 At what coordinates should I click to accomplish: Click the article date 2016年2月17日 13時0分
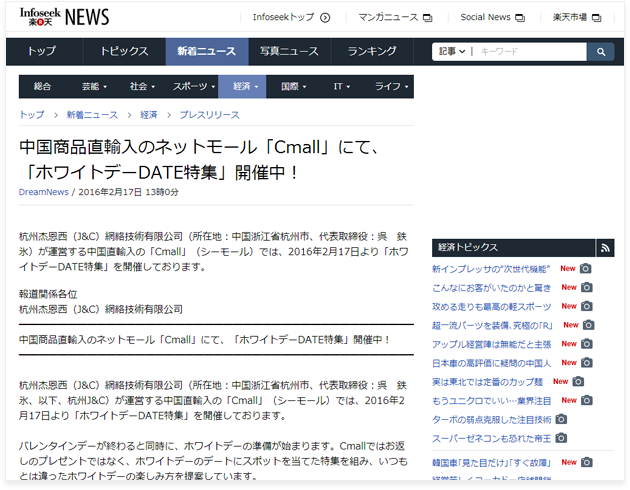tap(128, 192)
